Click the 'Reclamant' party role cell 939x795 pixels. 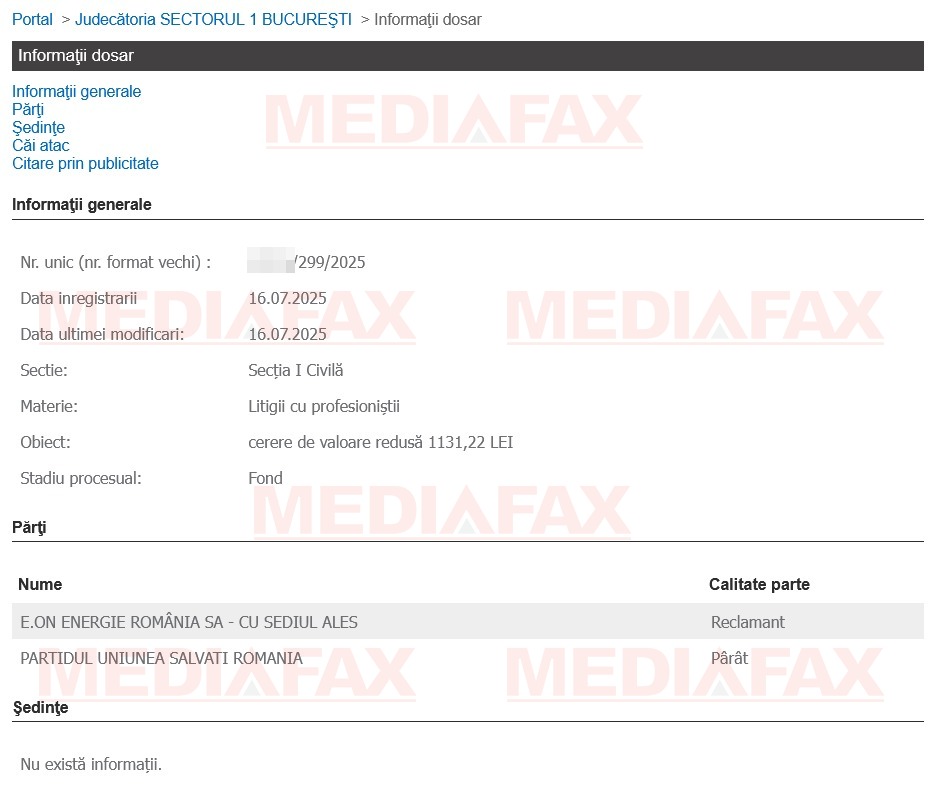(x=748, y=623)
